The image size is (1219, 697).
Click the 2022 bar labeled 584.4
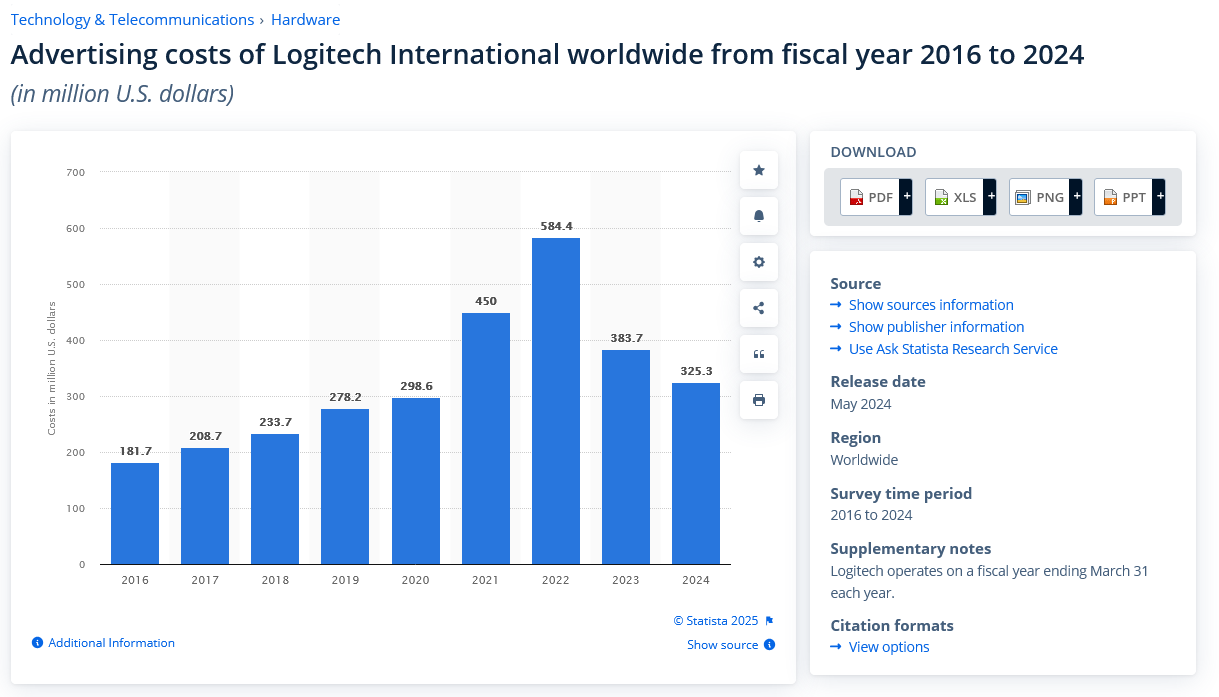tap(556, 401)
